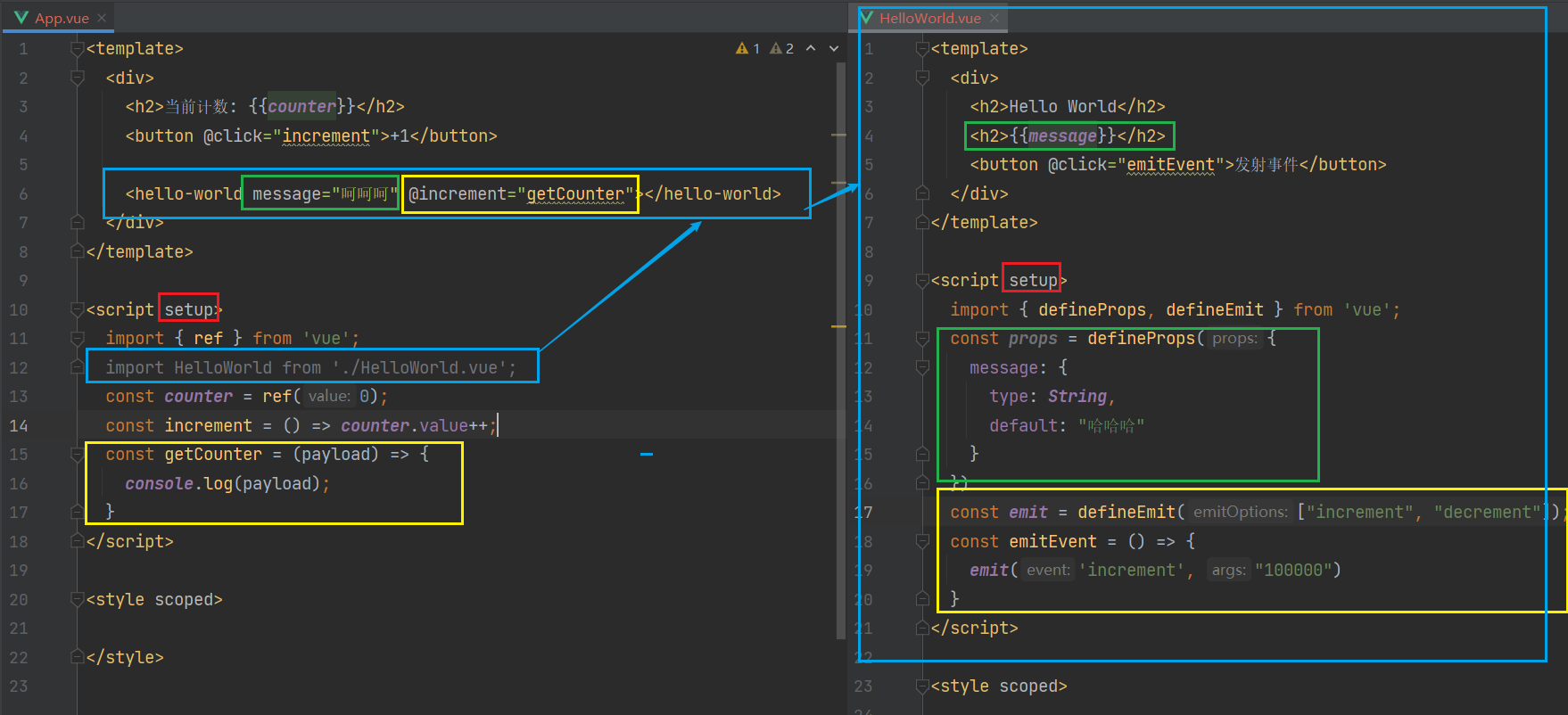This screenshot has height=715, width=1568.
Task: Collapse the imports fold in App.vue line 11
Action: click(x=78, y=339)
